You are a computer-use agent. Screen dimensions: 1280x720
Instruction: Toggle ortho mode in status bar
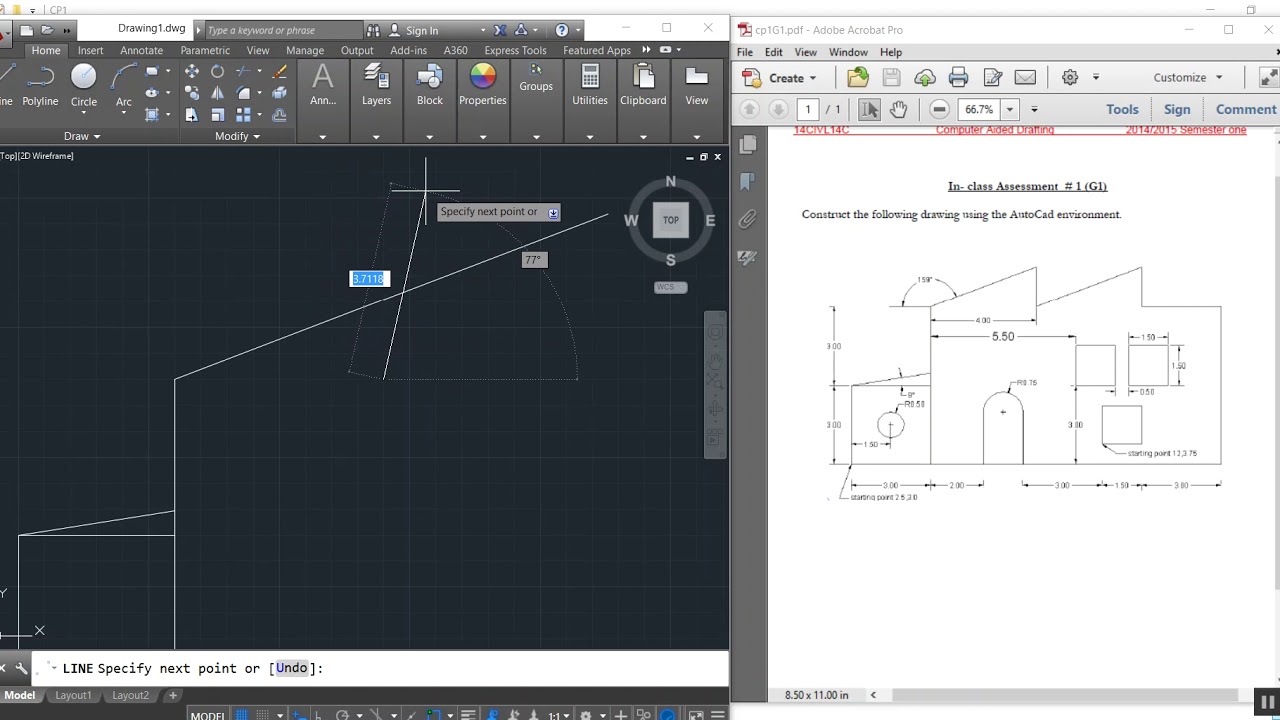(319, 715)
